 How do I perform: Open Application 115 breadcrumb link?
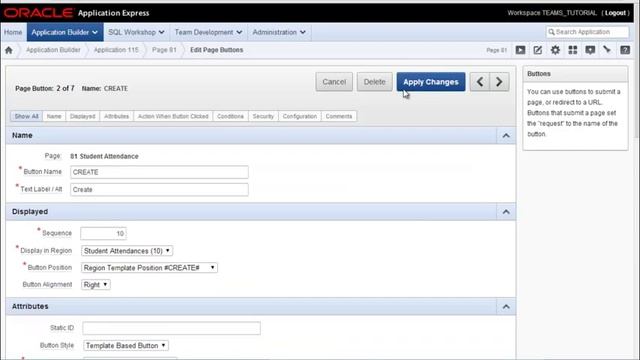pyautogui.click(x=116, y=50)
